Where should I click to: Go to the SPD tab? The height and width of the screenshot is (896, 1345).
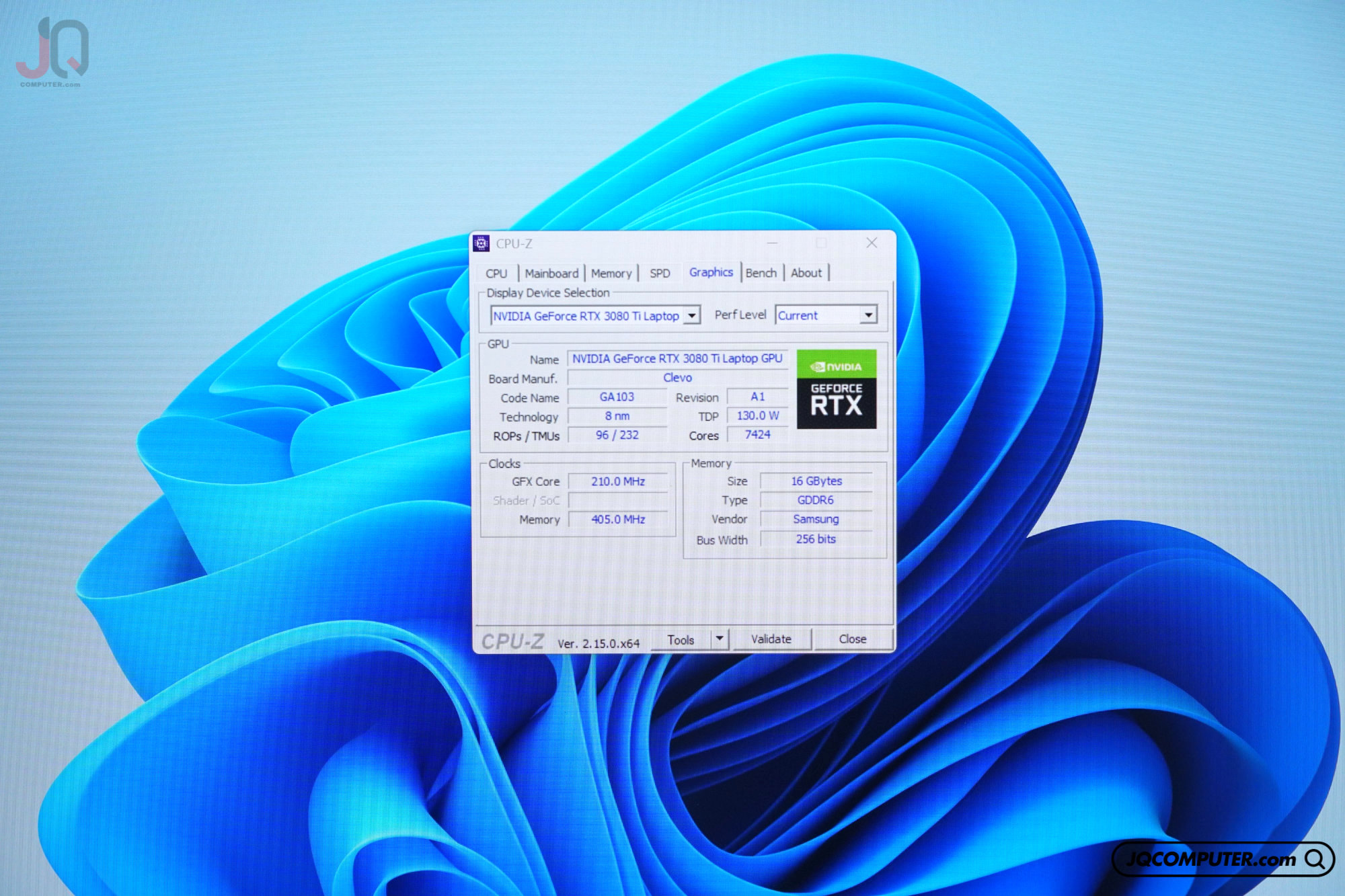click(x=660, y=274)
